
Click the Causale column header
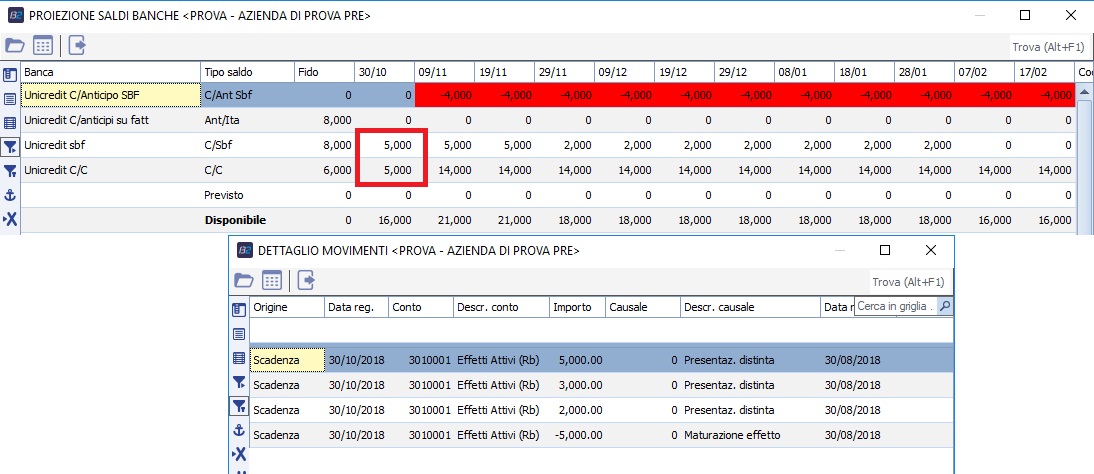coord(643,307)
